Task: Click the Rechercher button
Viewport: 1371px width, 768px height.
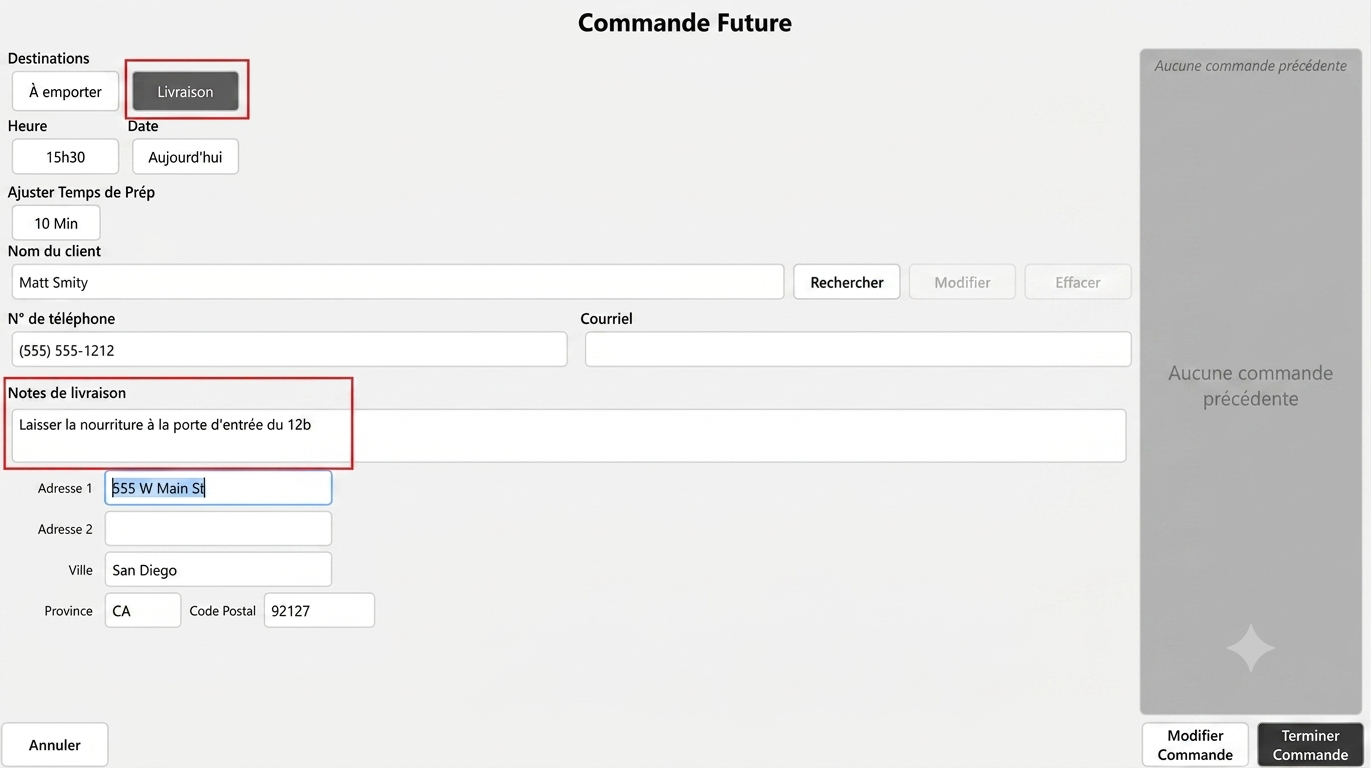Action: 847,282
